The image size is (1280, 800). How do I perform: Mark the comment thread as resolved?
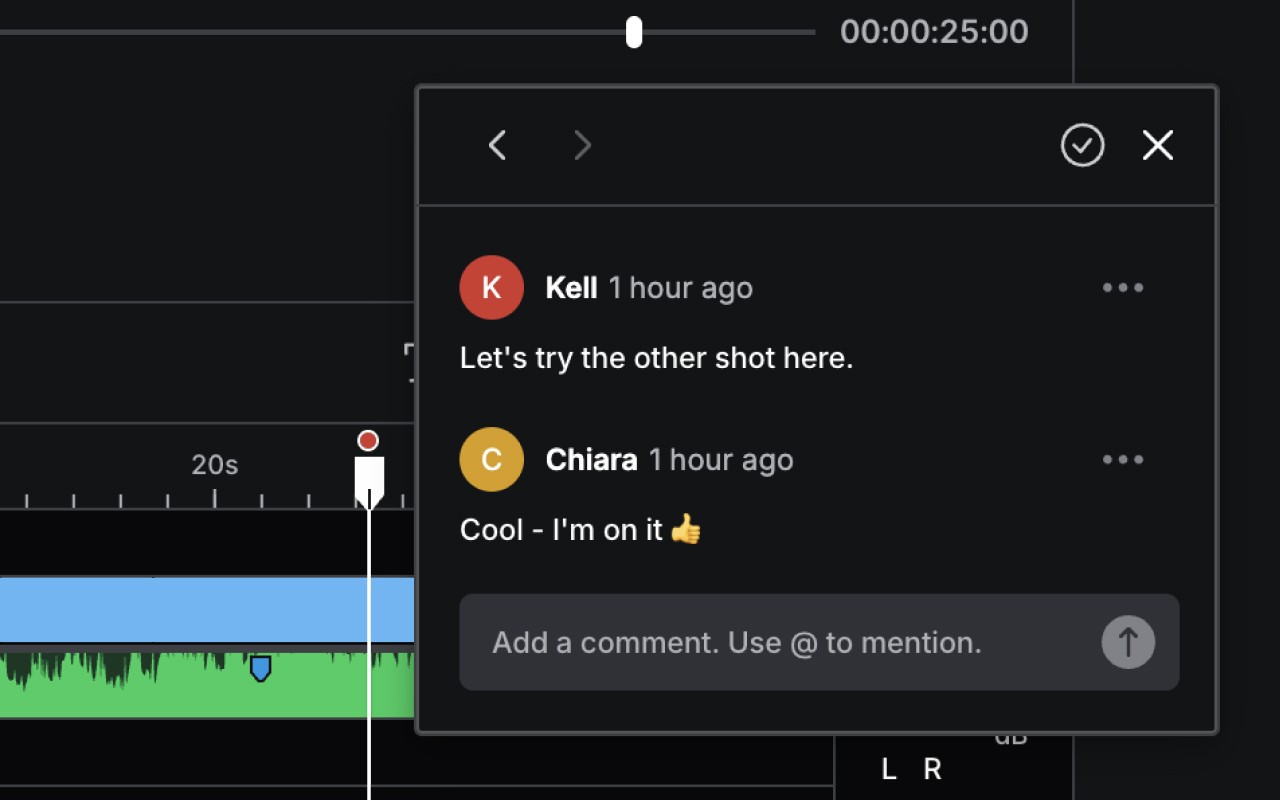click(x=1082, y=145)
